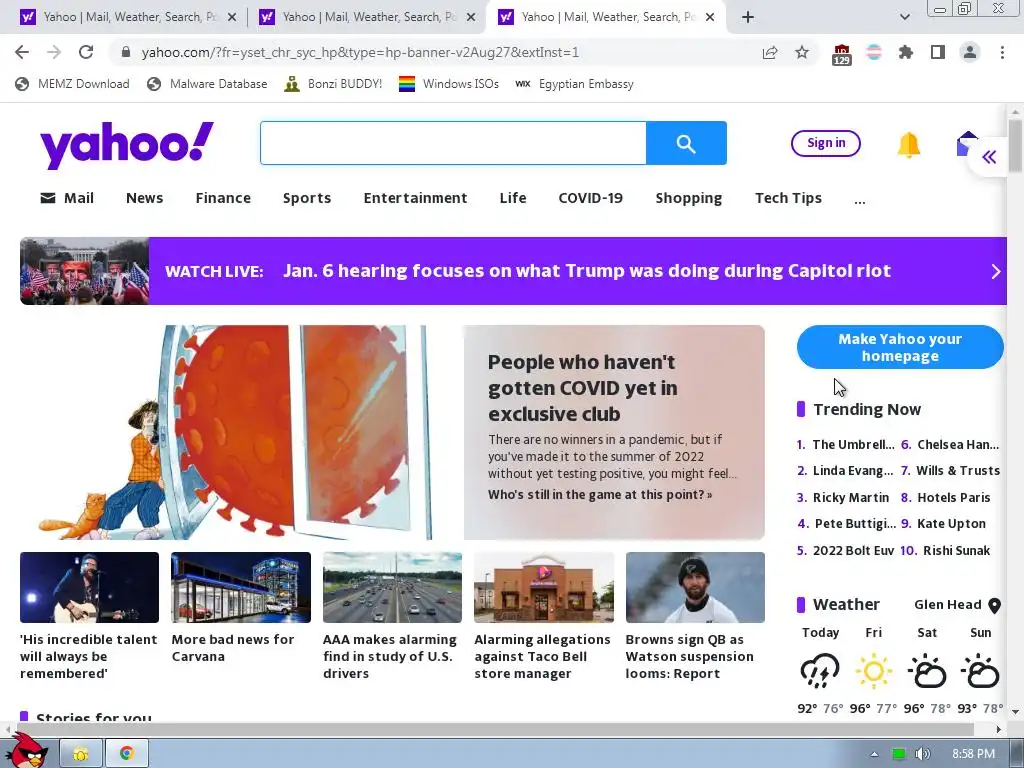Open the MEMZ Download bookmark
The height and width of the screenshot is (768, 1024).
click(72, 84)
